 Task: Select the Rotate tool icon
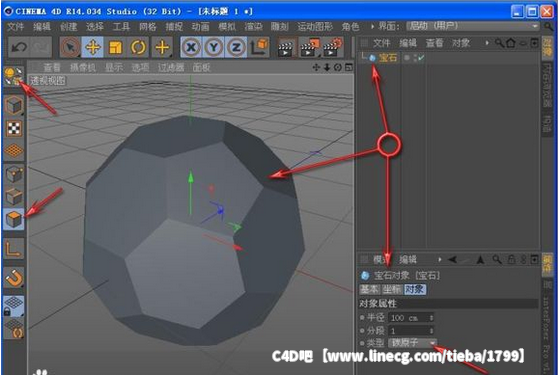(x=138, y=47)
